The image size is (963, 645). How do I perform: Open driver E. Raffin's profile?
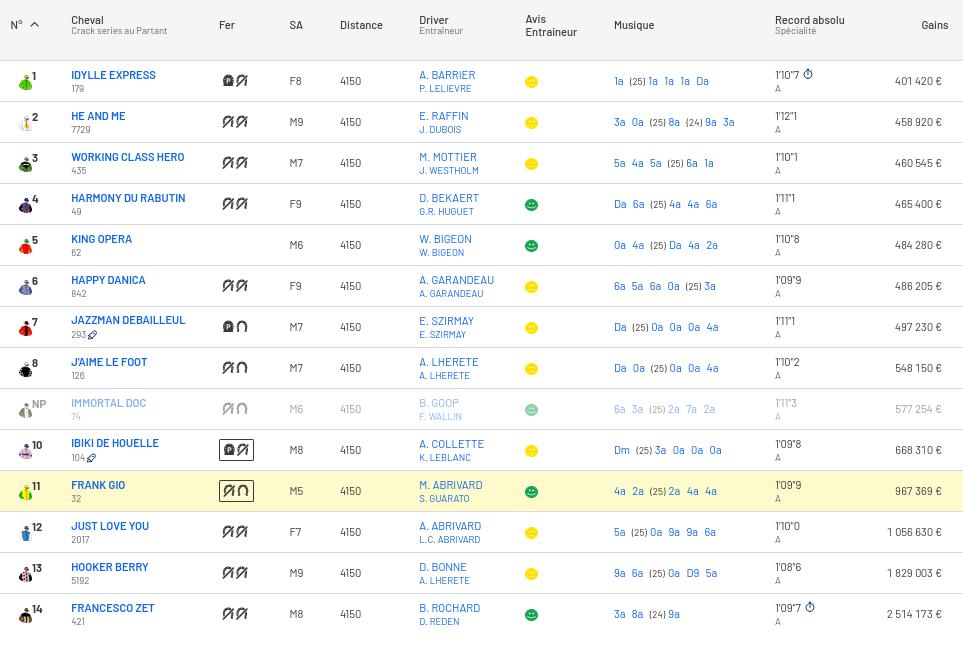click(443, 116)
